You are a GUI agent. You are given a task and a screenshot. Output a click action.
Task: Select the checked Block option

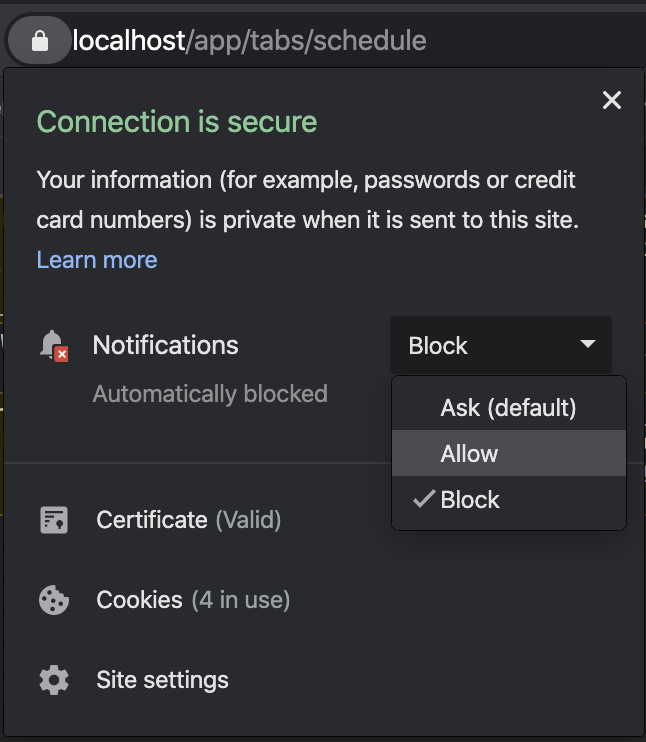(x=509, y=499)
